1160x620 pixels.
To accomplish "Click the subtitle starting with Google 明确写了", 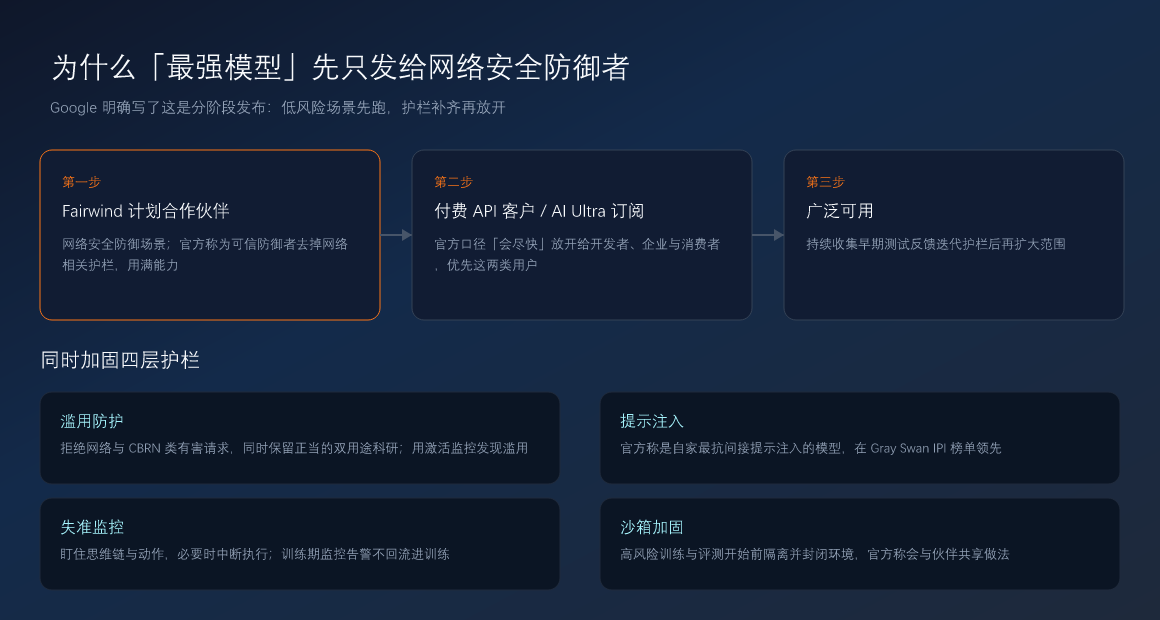I will tap(277, 108).
